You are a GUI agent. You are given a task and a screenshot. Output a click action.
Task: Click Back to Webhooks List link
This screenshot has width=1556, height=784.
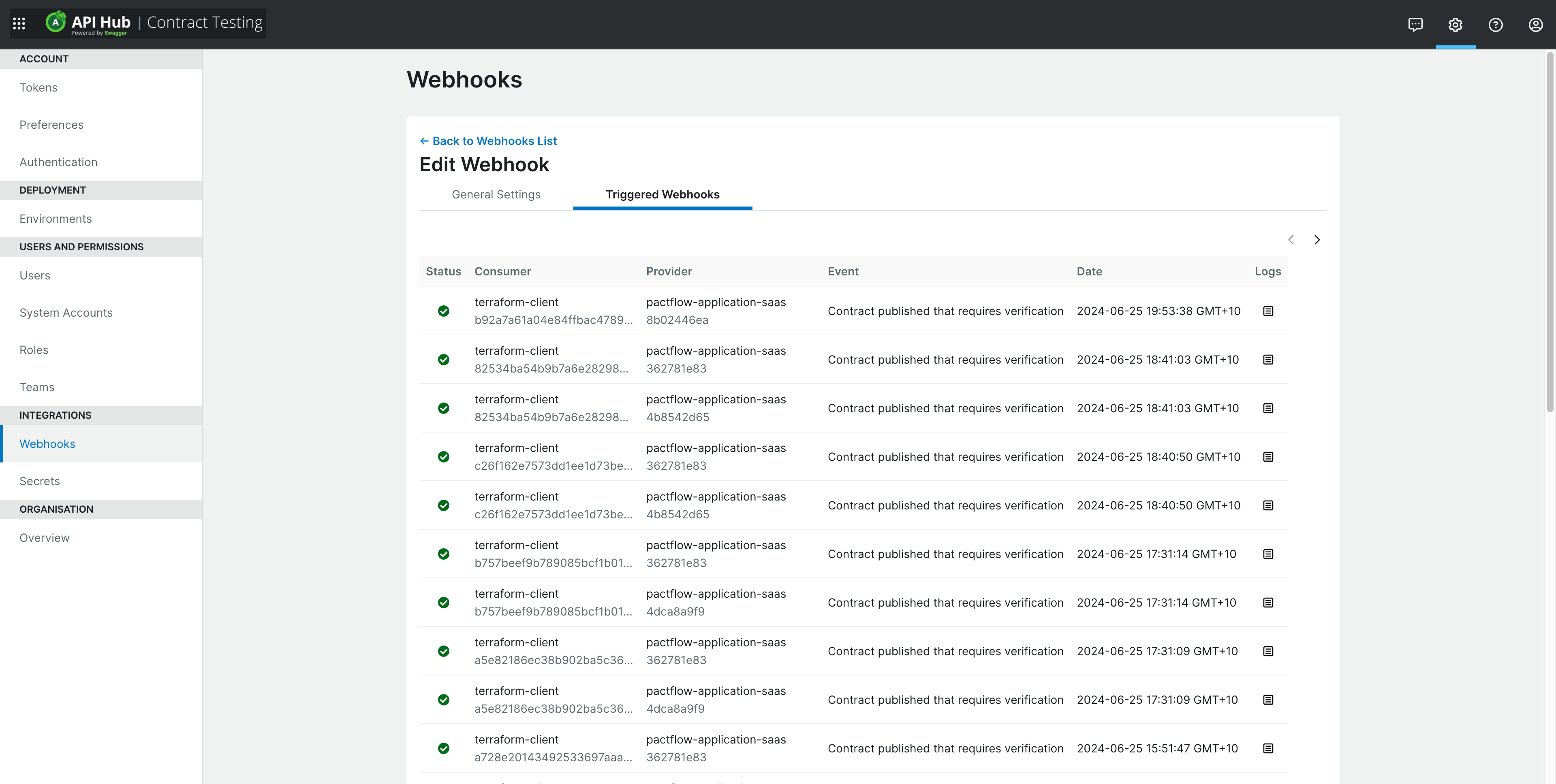pyautogui.click(x=489, y=140)
